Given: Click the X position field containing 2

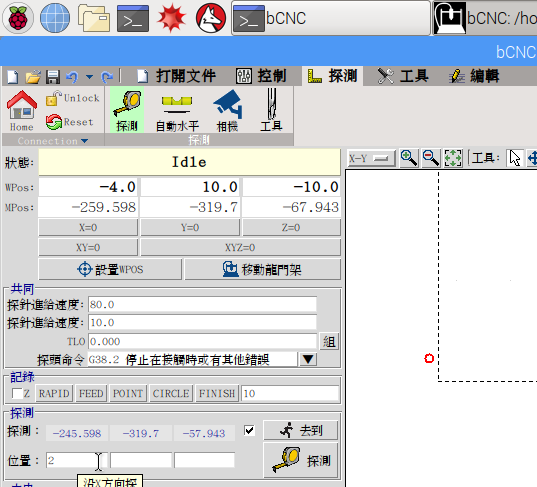Looking at the screenshot, I should point(77,460).
